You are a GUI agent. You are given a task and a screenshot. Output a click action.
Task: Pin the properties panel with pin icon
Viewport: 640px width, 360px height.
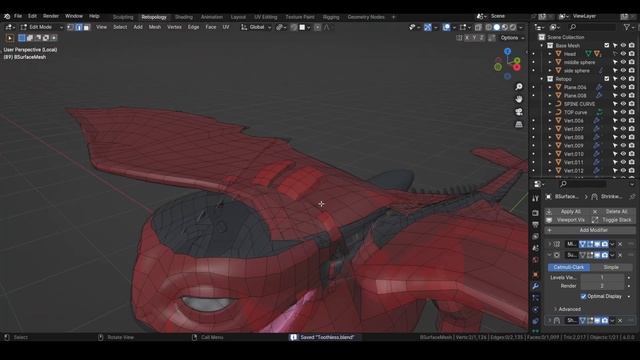tap(632, 197)
